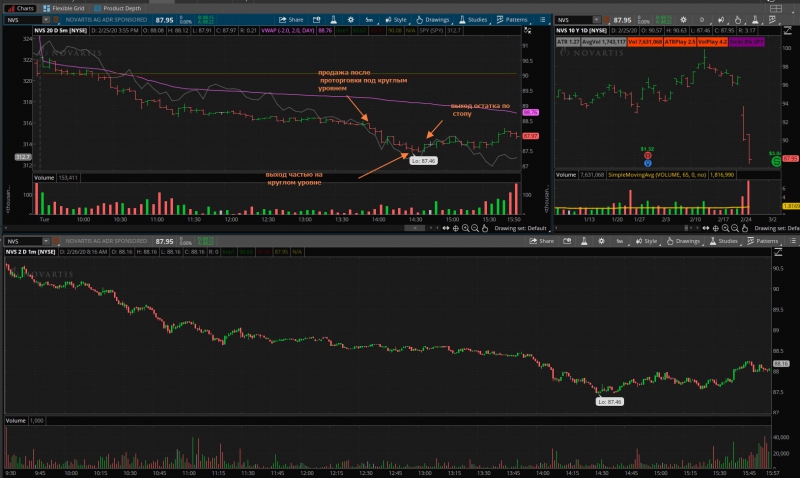Click the VWAP study label in top-left chart
Viewport: 800px width, 478px height.
coord(288,31)
